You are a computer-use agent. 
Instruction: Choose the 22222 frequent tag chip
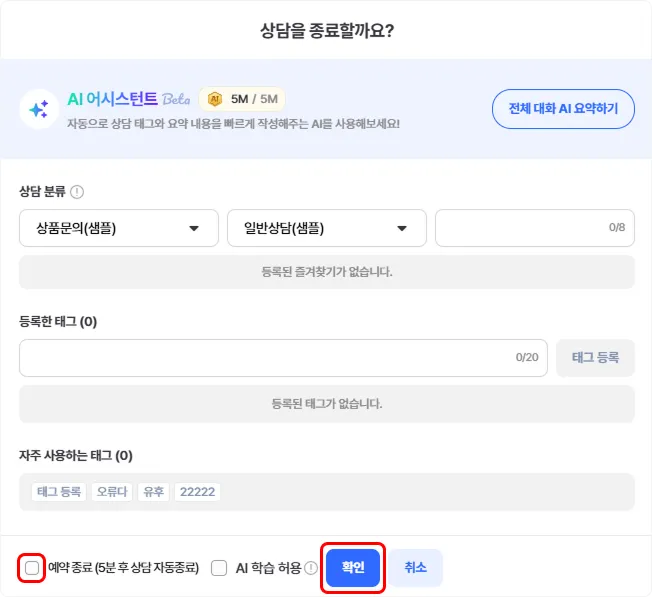(197, 492)
